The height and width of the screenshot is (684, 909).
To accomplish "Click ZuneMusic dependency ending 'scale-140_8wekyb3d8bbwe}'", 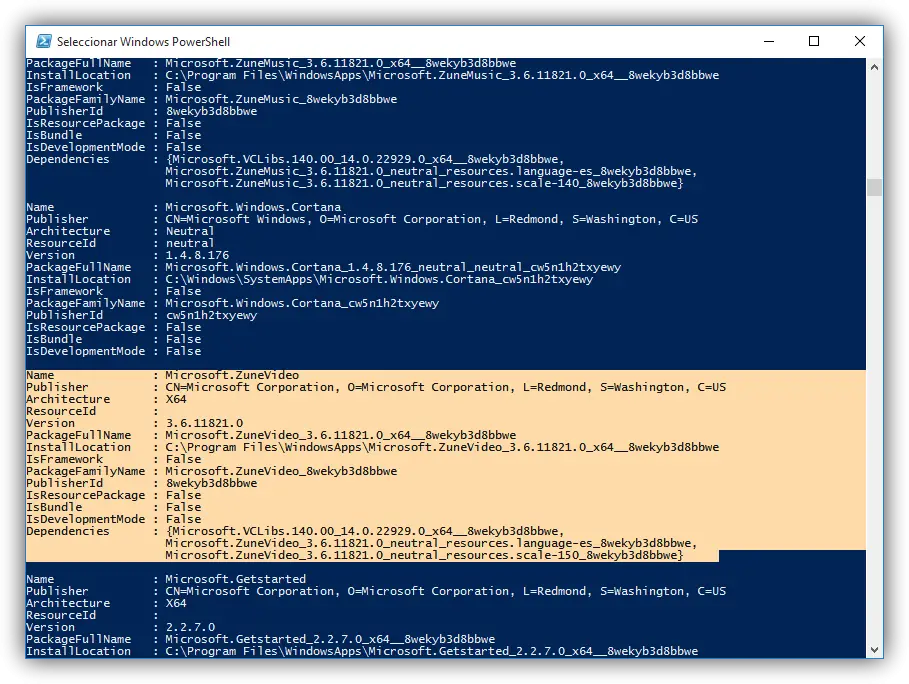I will (424, 183).
